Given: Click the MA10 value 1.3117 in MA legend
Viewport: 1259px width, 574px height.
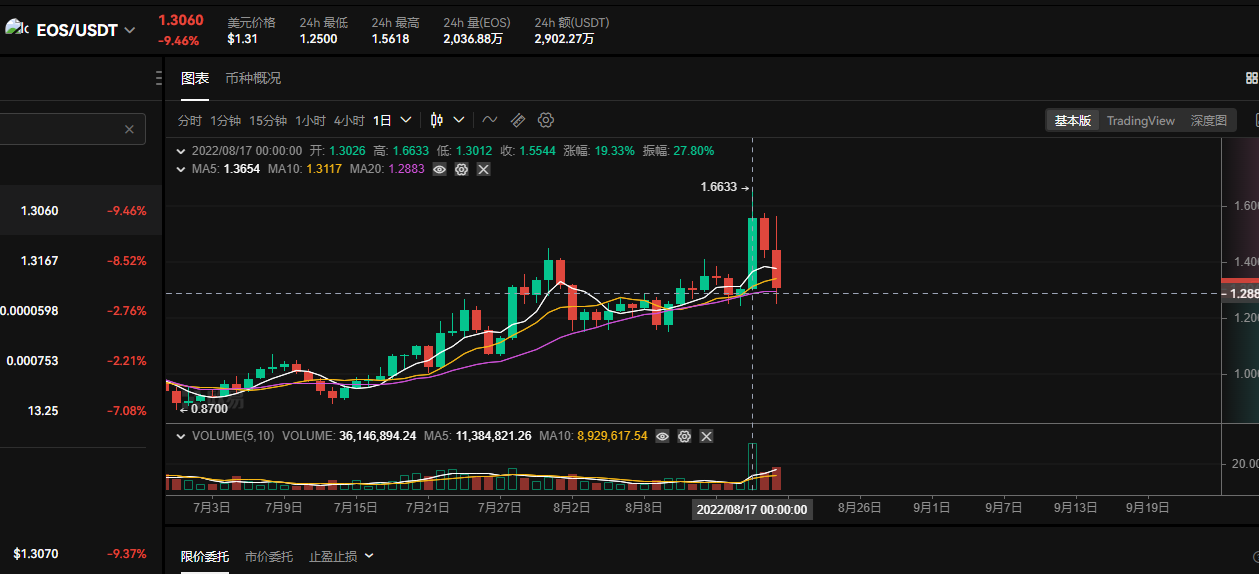Looking at the screenshot, I should point(324,169).
